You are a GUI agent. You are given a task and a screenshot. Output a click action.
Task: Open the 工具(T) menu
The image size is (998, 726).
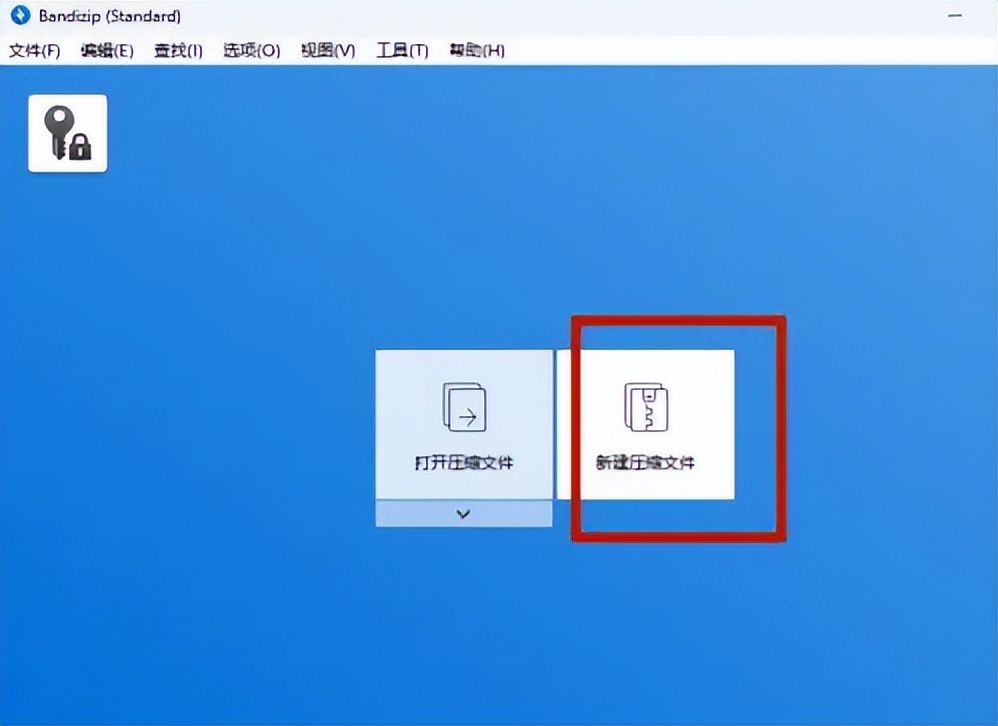402,50
